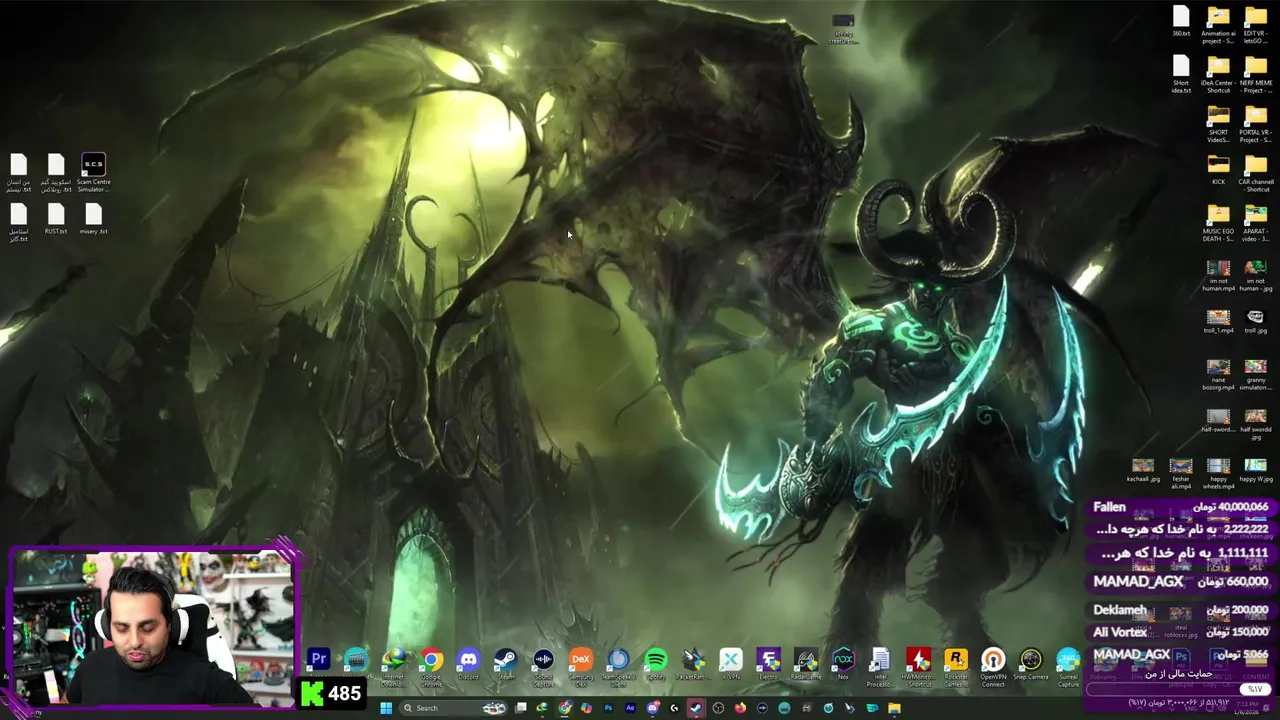Launch Steam from desktop shortcut
This screenshot has height=720, width=1280.
506,664
